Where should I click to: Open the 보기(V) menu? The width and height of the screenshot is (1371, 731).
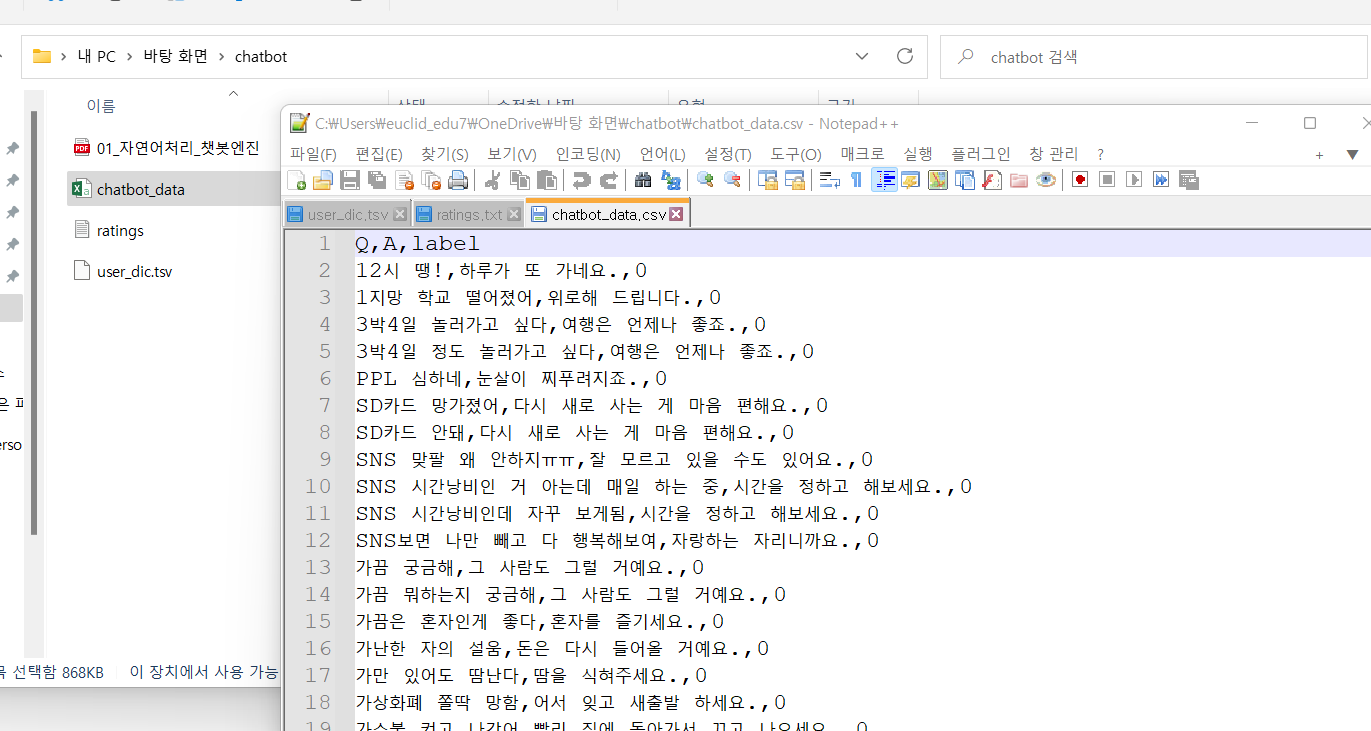pyautogui.click(x=511, y=154)
